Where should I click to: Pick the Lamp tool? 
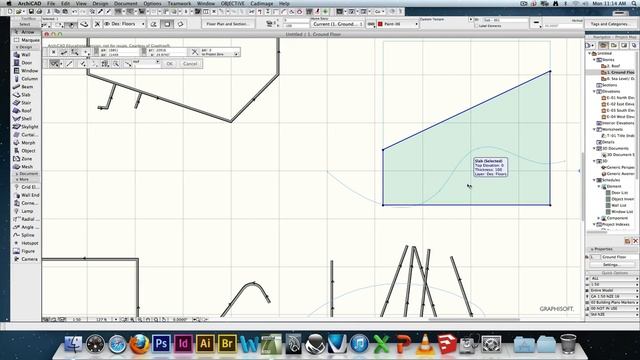(26, 211)
